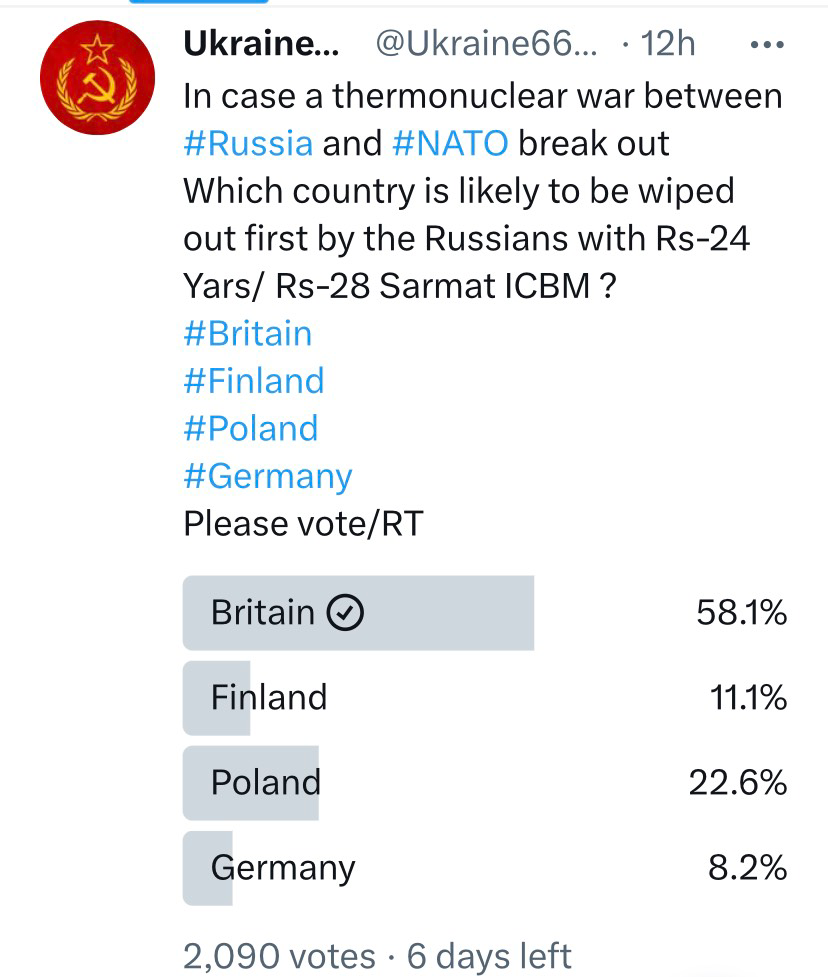
Task: Follow the #Poland hashtag link
Action: 251,428
